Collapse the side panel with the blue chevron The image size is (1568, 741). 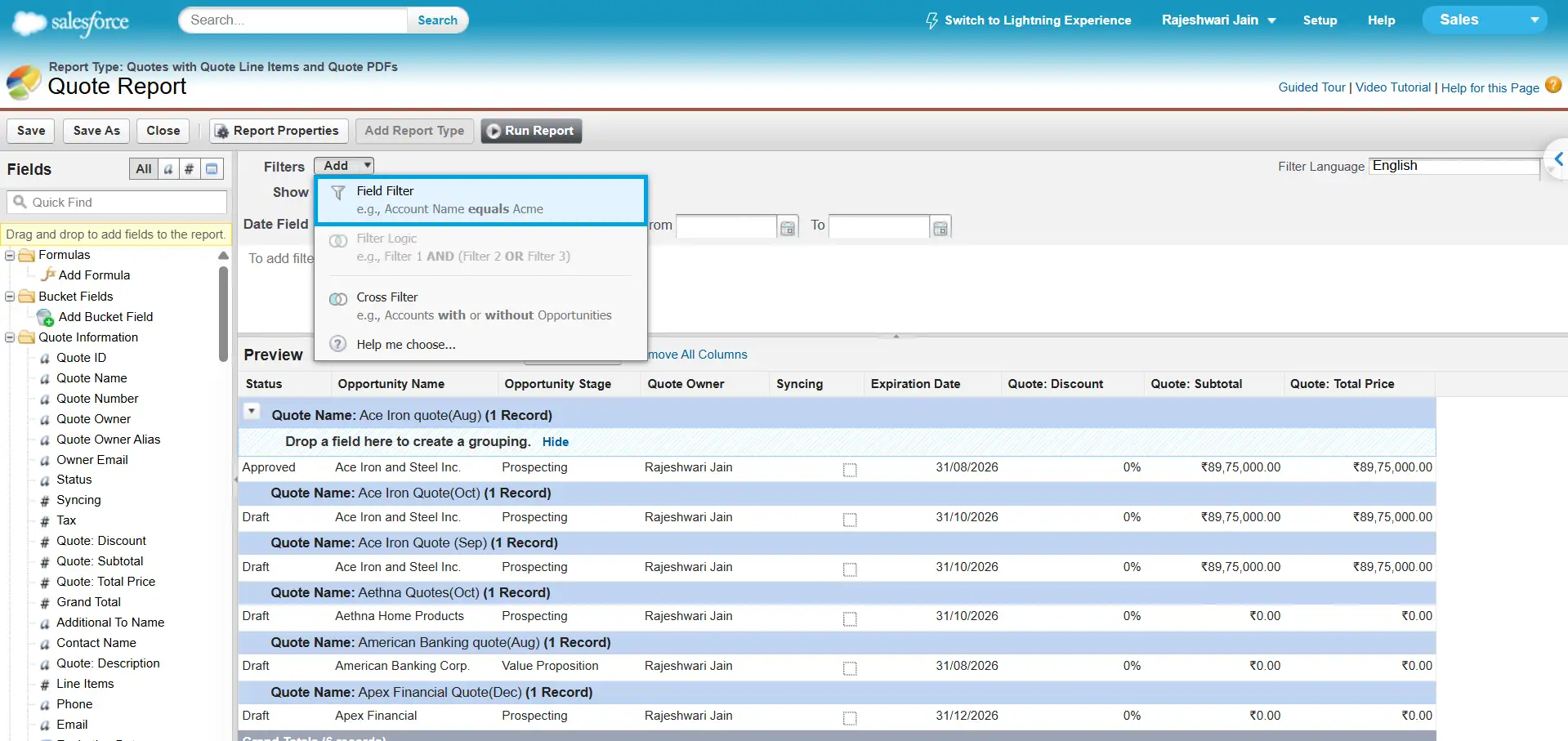click(x=1557, y=160)
